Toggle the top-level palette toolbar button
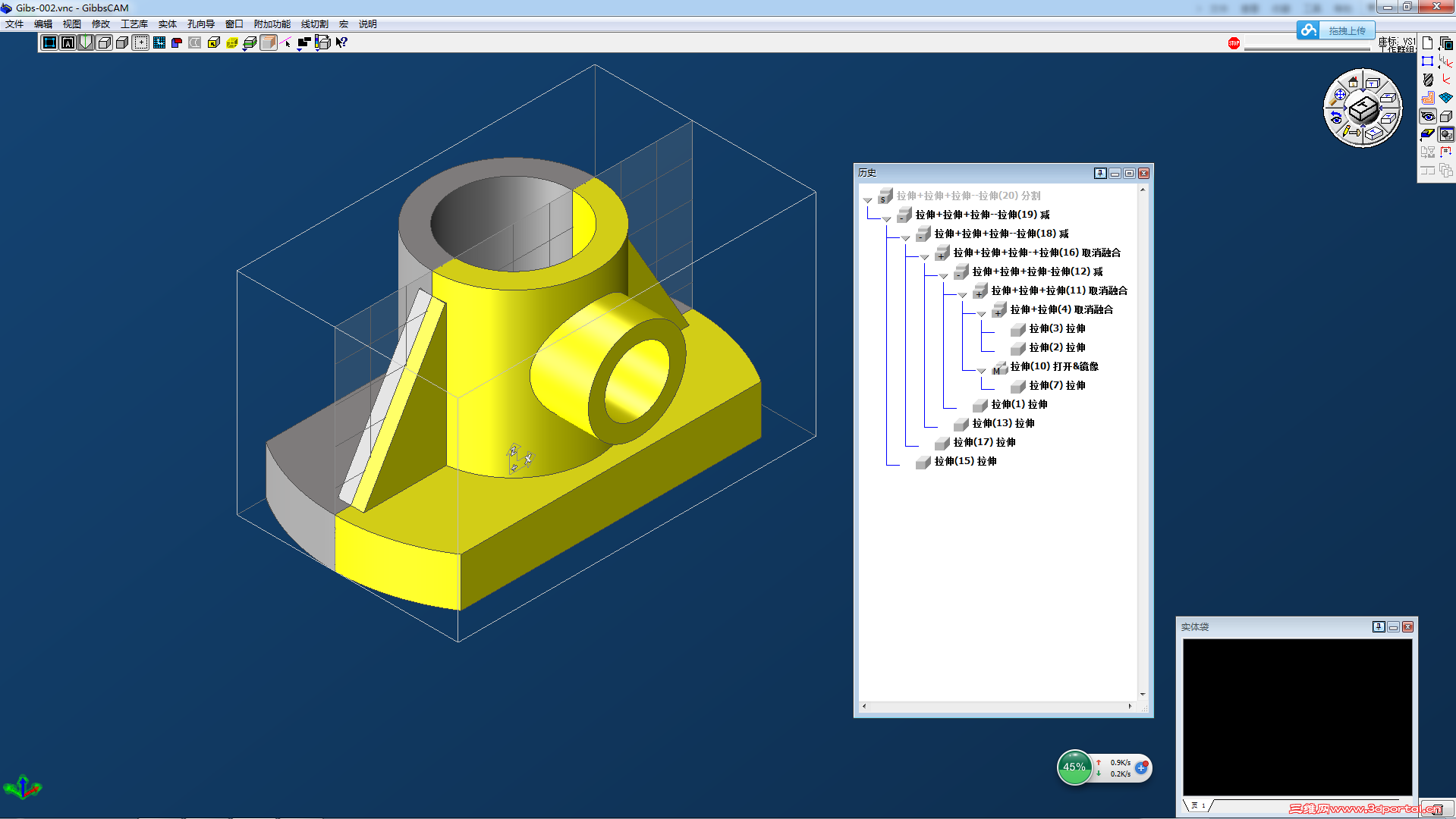This screenshot has height=819, width=1456. coord(49,42)
